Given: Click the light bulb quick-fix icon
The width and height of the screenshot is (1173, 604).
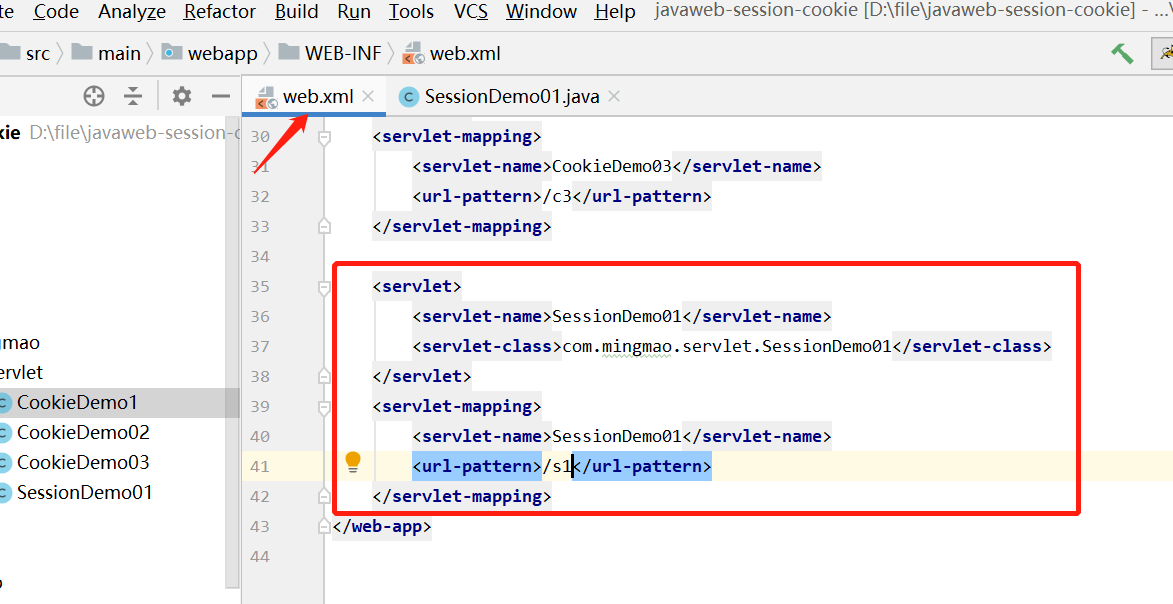Looking at the screenshot, I should pos(353,463).
